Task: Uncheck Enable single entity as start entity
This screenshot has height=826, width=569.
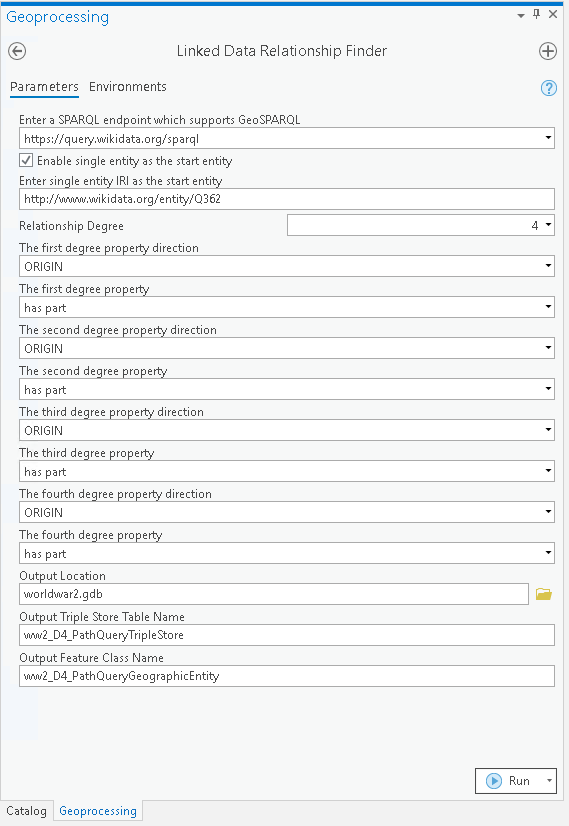Action: [x=26, y=160]
